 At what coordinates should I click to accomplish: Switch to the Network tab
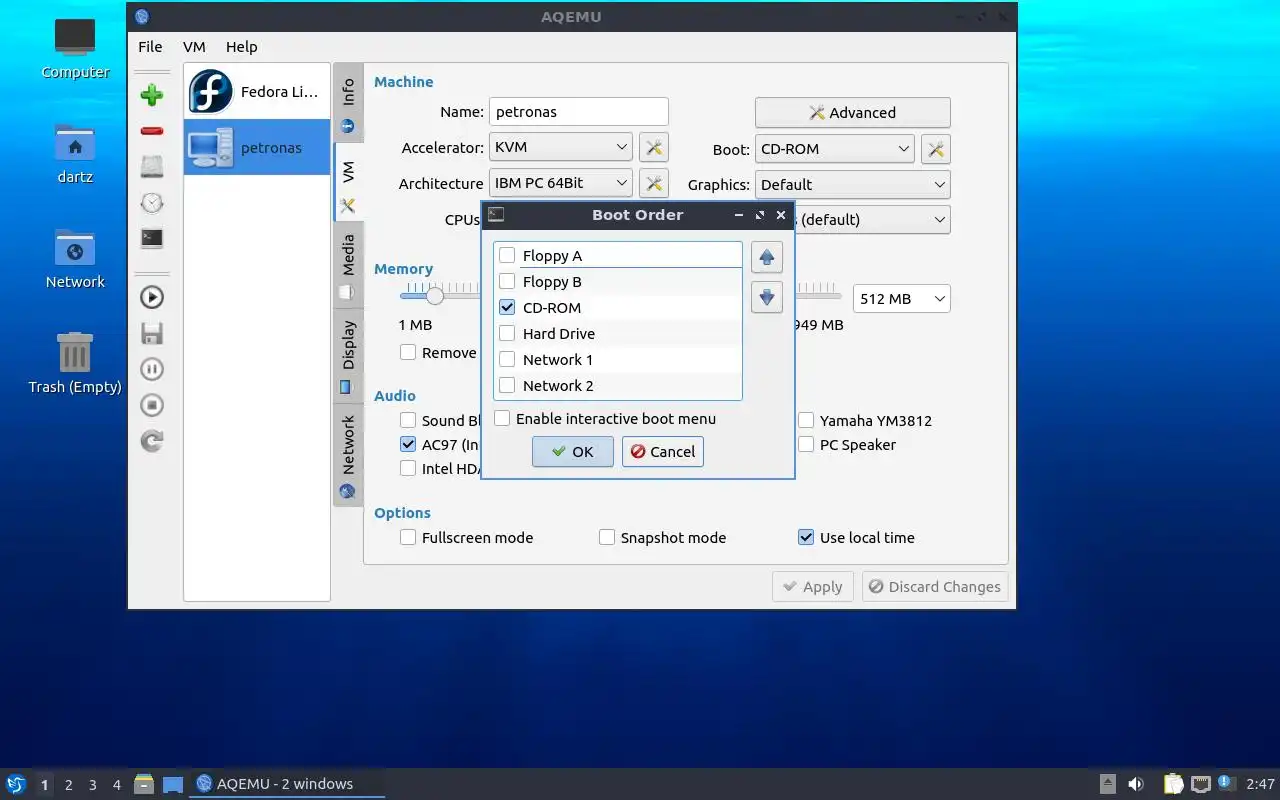click(x=348, y=455)
